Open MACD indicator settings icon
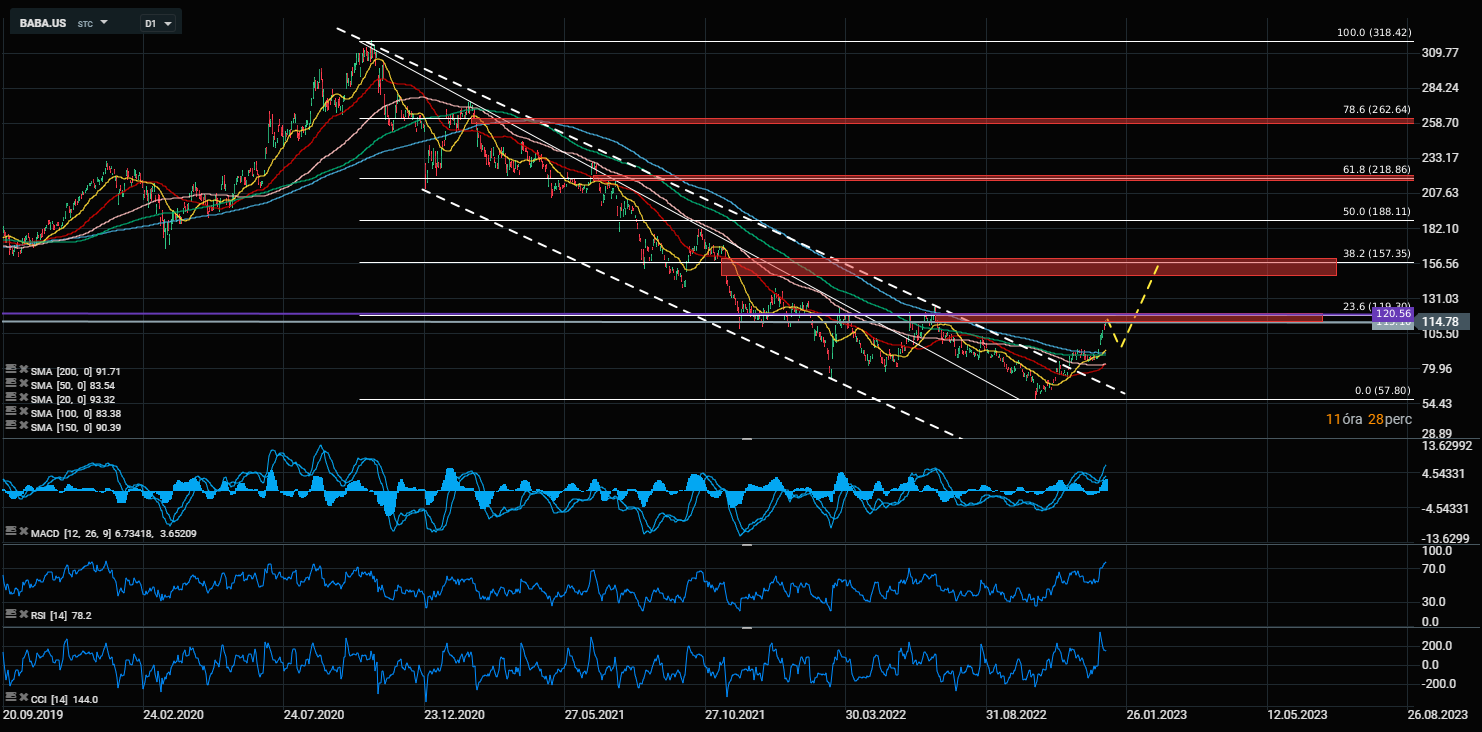Image resolution: width=1482 pixels, height=732 pixels. coord(10,533)
